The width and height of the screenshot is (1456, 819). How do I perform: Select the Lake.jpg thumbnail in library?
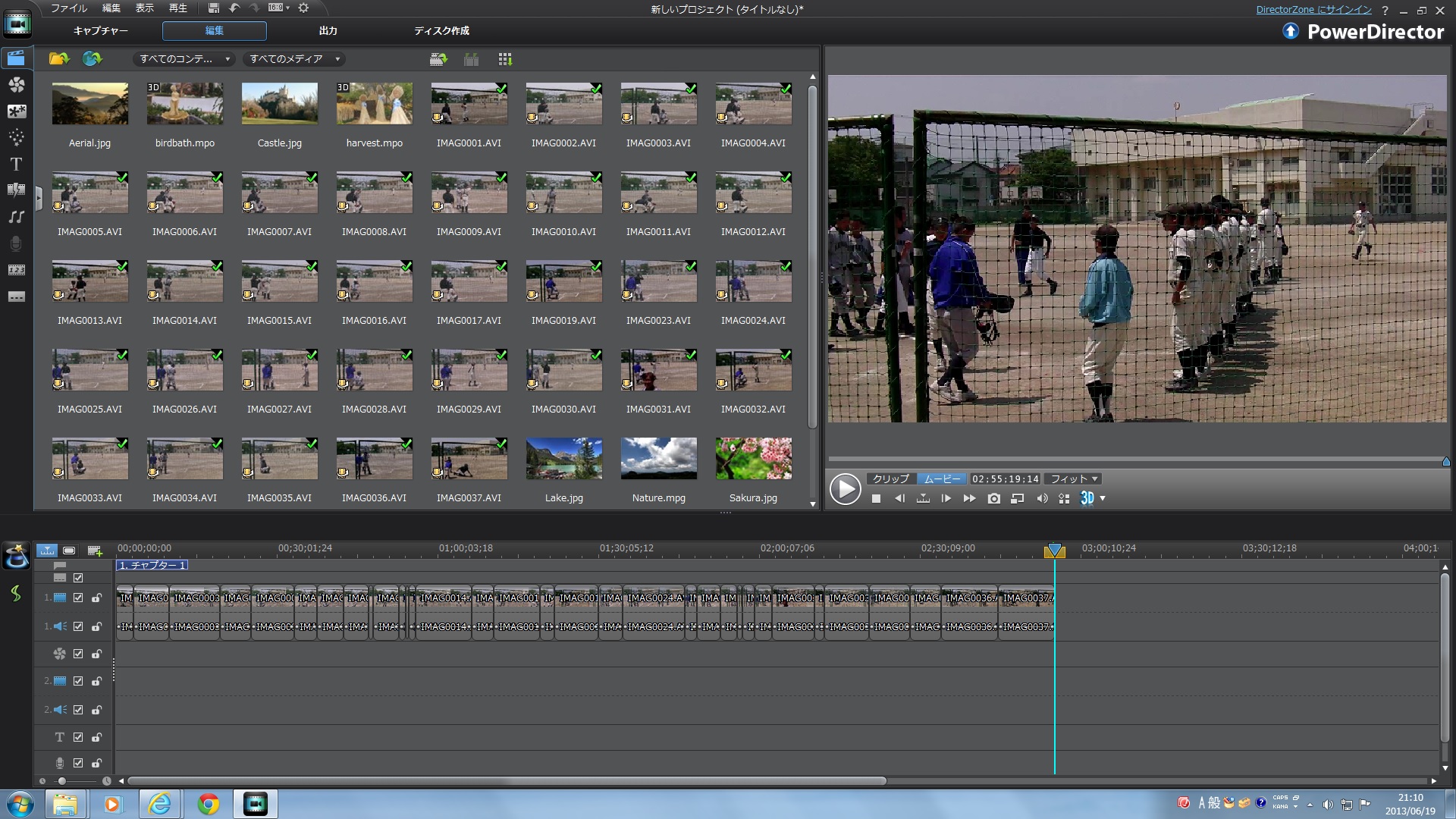(563, 459)
